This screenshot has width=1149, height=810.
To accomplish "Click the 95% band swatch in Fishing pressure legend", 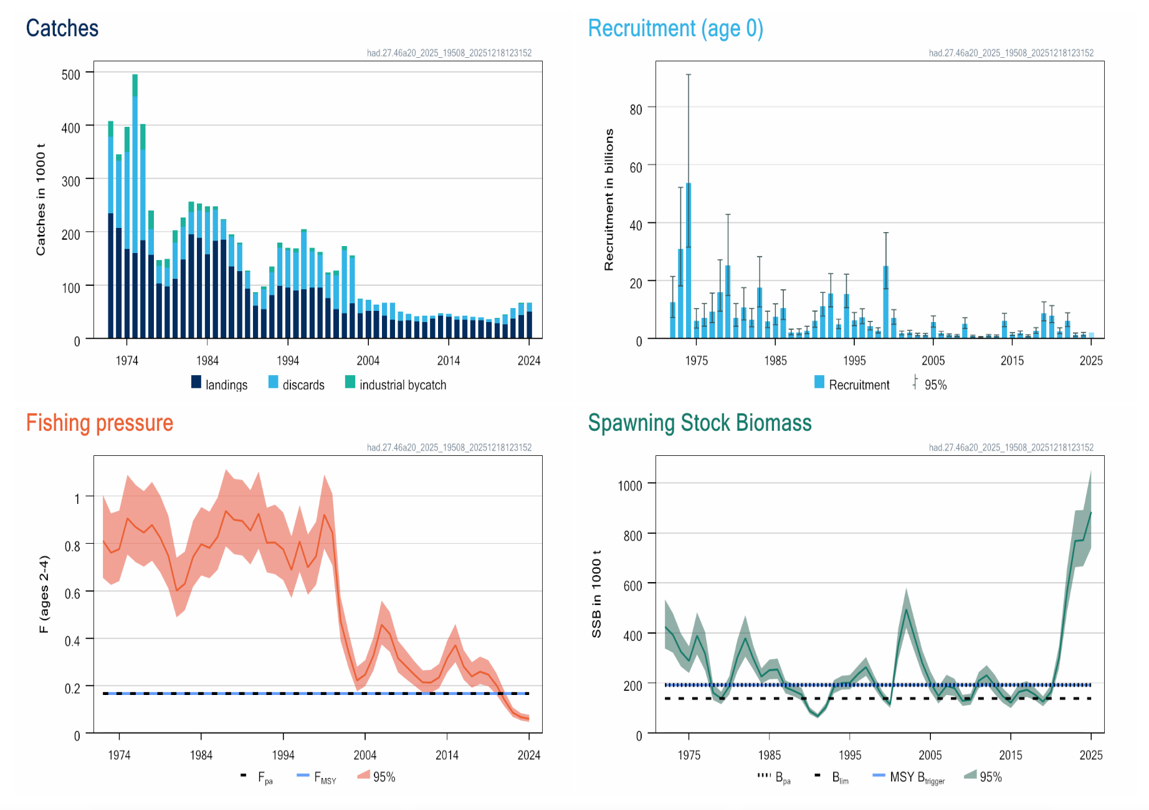I will [361, 777].
